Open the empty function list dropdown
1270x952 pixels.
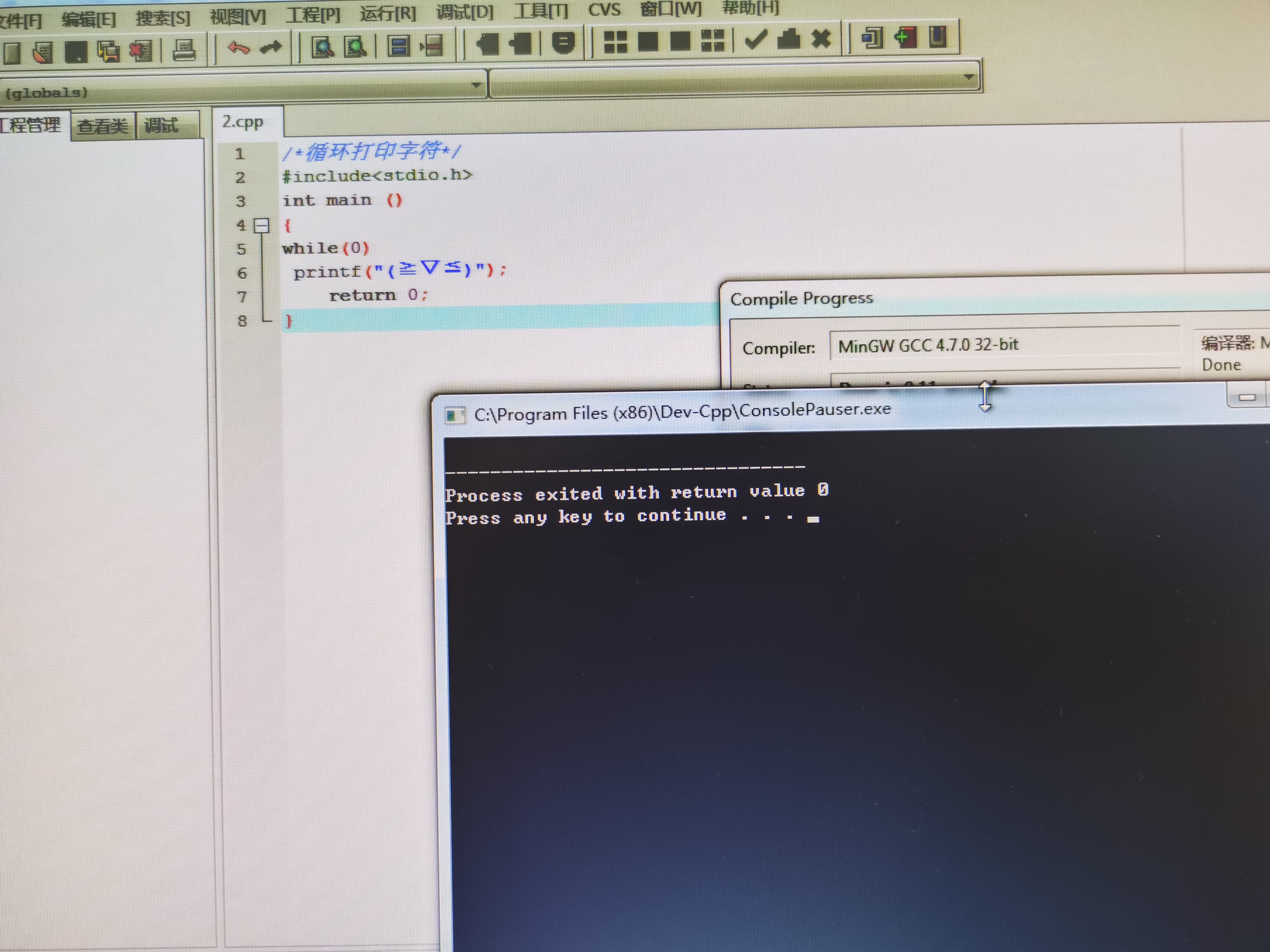pos(969,77)
